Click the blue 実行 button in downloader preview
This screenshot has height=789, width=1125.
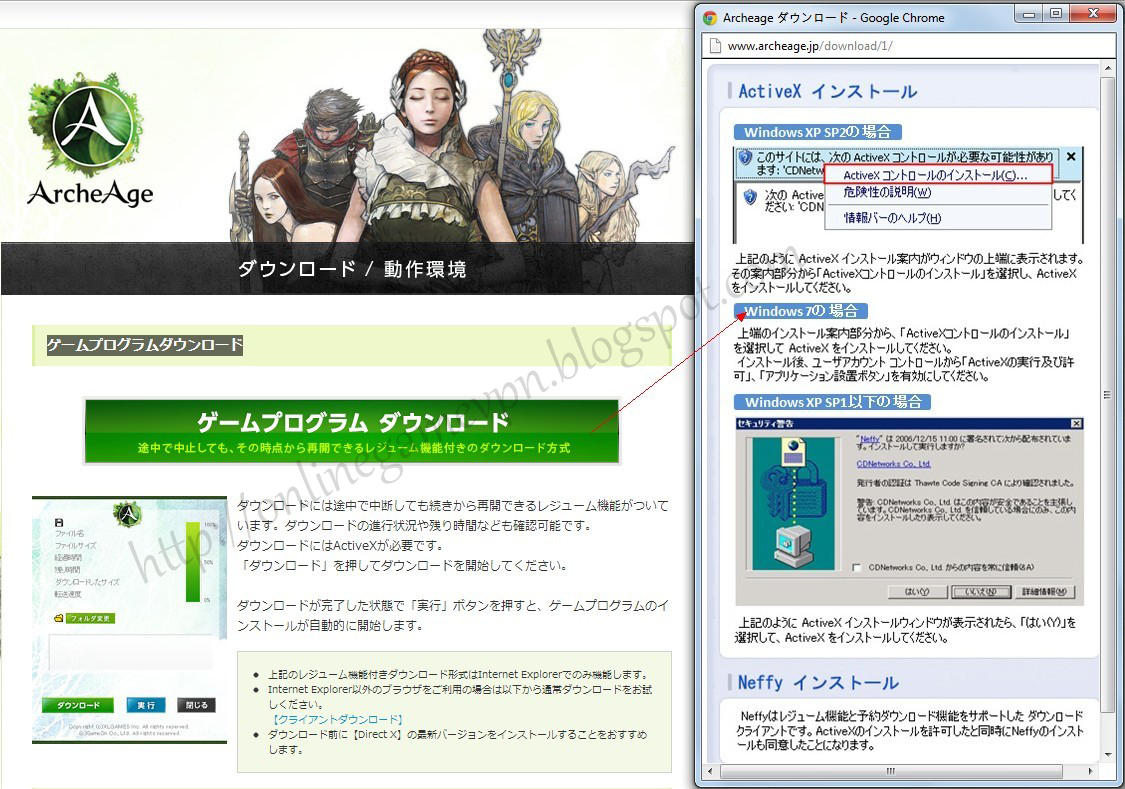tap(146, 705)
